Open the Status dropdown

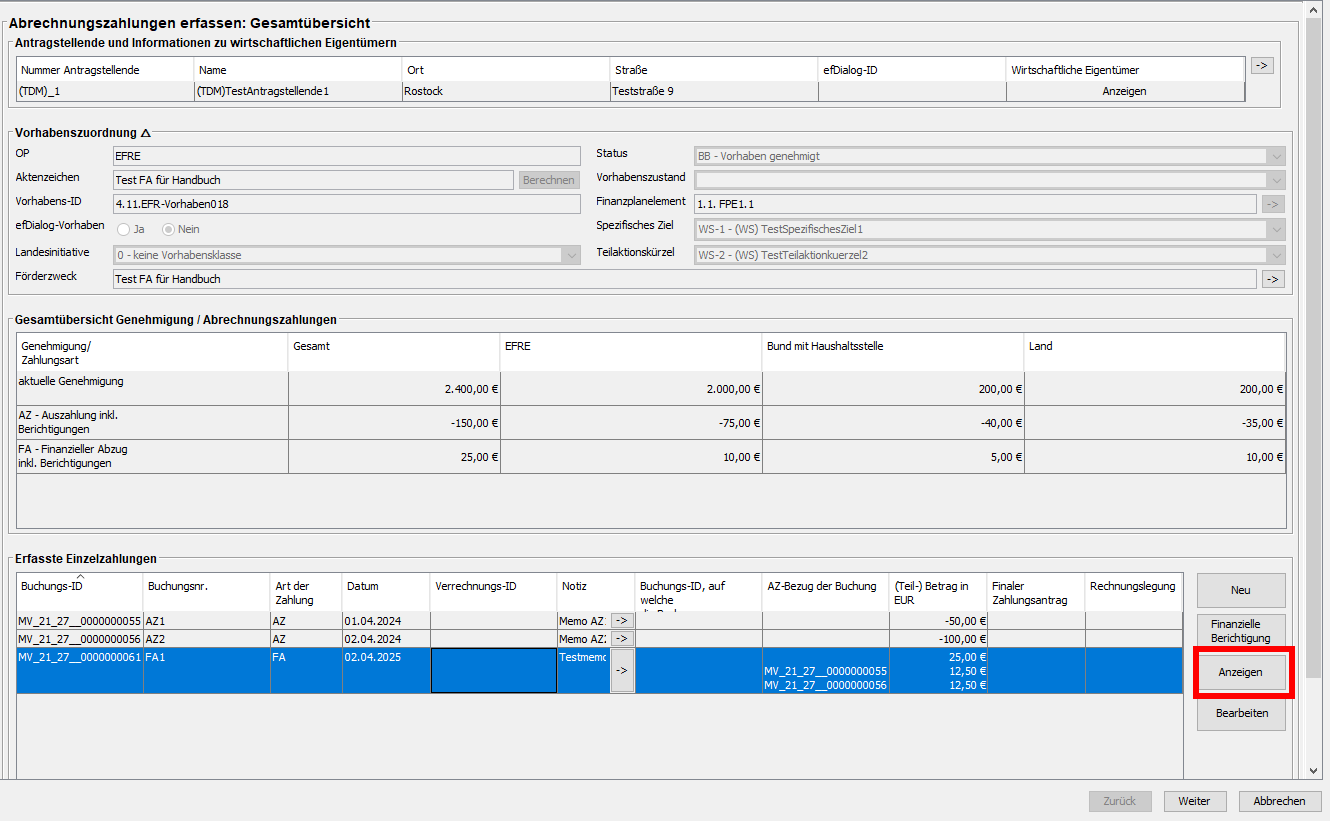[1274, 156]
